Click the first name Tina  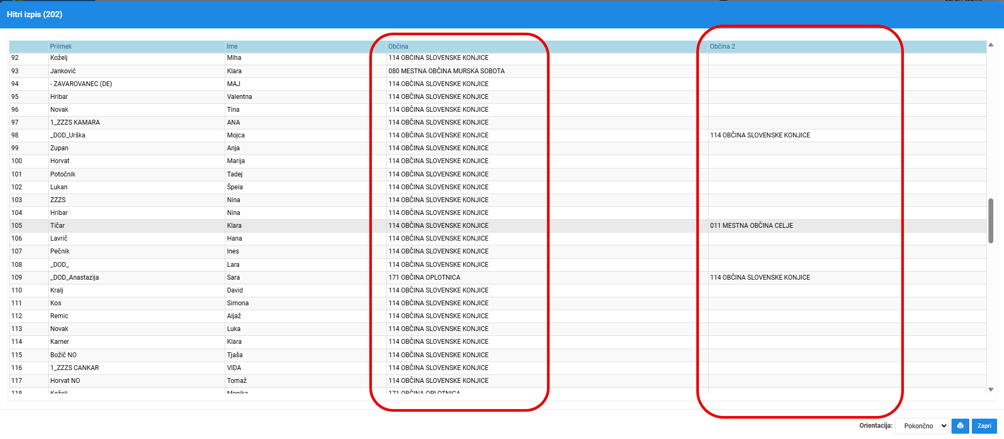233,109
